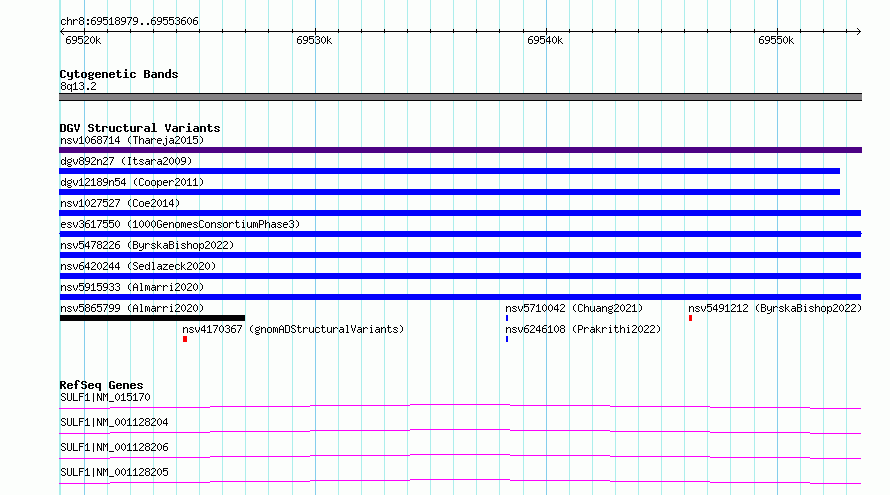Click the red nsv5491212 variant marker
Screen dimensions: 890x495
tap(690, 318)
